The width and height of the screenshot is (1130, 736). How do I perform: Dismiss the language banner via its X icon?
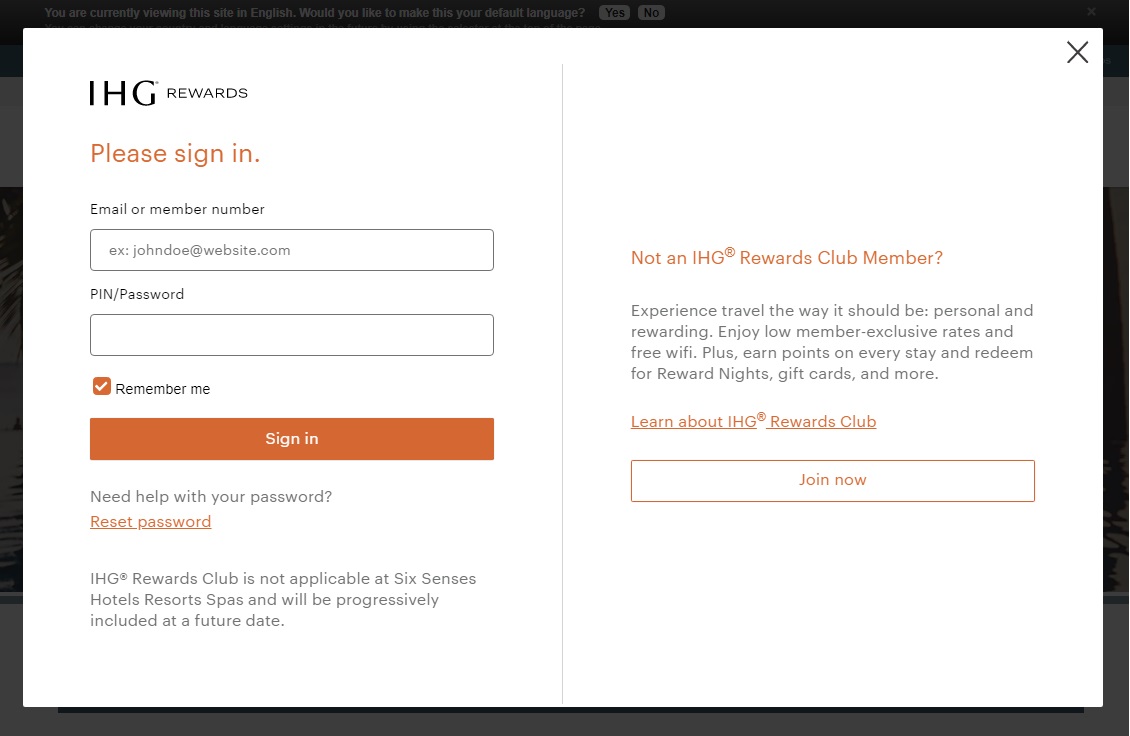pos(1091,11)
